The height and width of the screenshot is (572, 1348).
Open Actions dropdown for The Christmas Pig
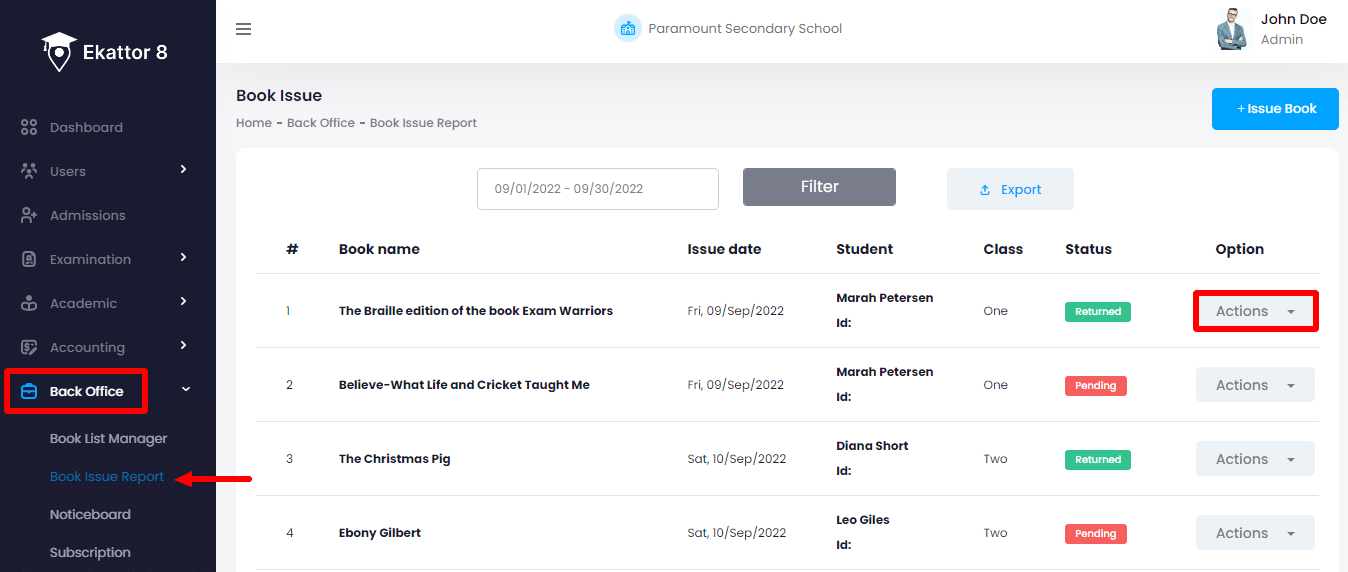1255,459
